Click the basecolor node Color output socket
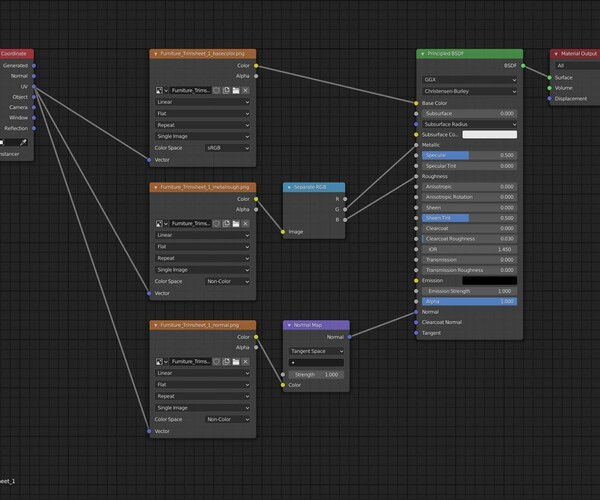Viewport: 600px width, 500px height. 256,66
